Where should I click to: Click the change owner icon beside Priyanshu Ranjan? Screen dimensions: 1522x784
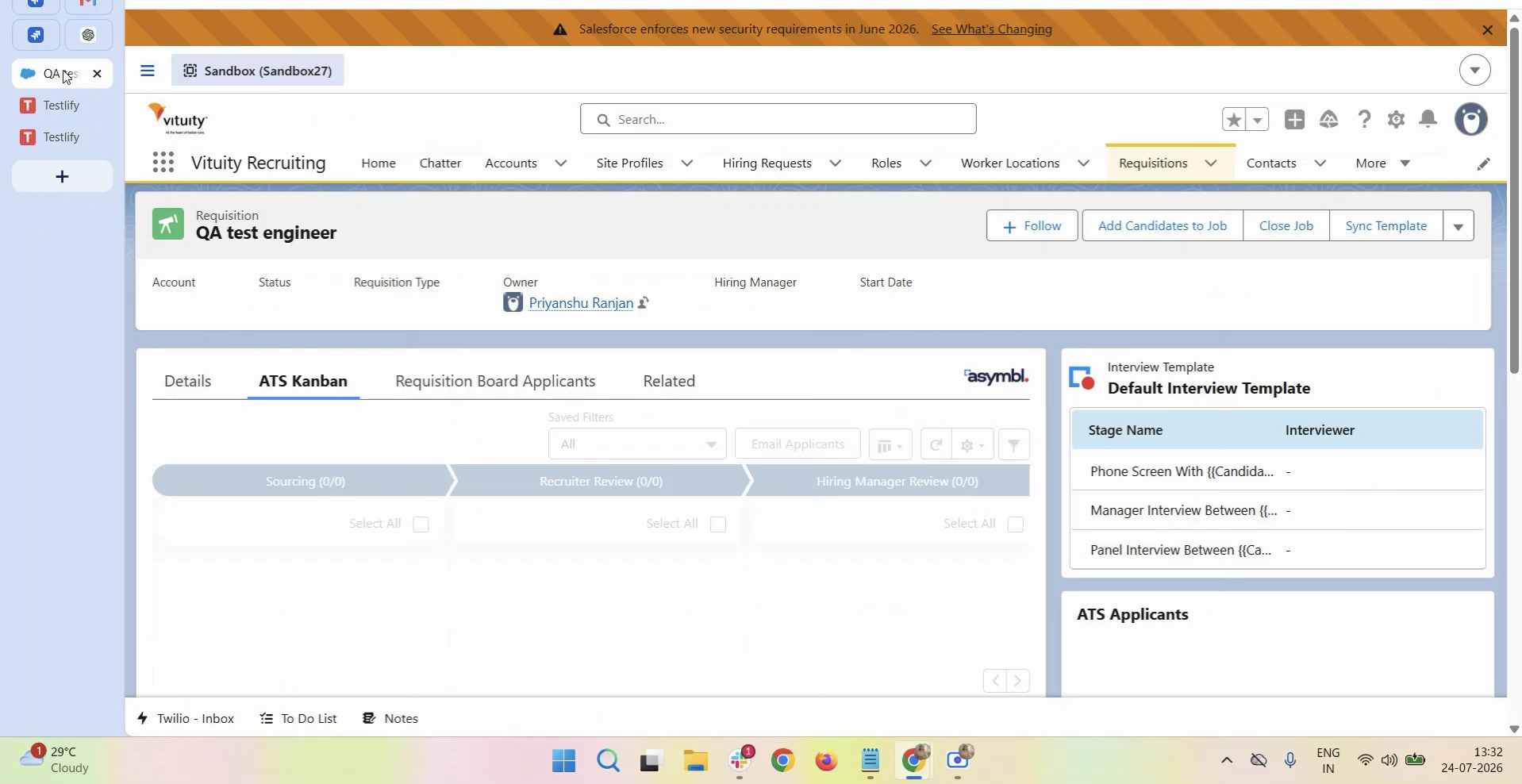644,303
